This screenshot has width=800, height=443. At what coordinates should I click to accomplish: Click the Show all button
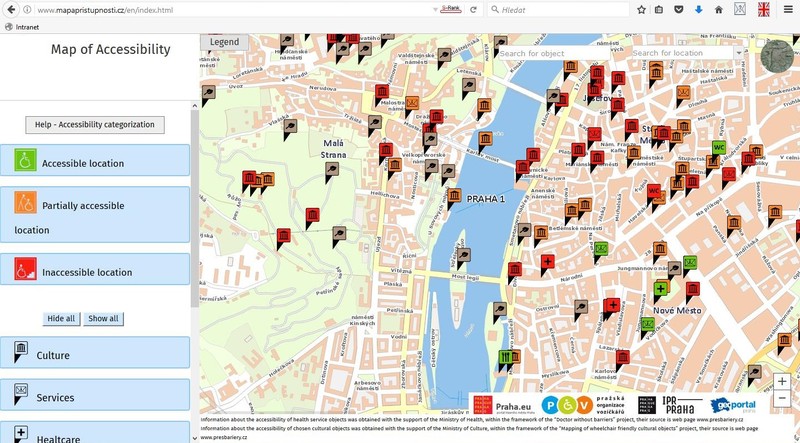coord(103,319)
